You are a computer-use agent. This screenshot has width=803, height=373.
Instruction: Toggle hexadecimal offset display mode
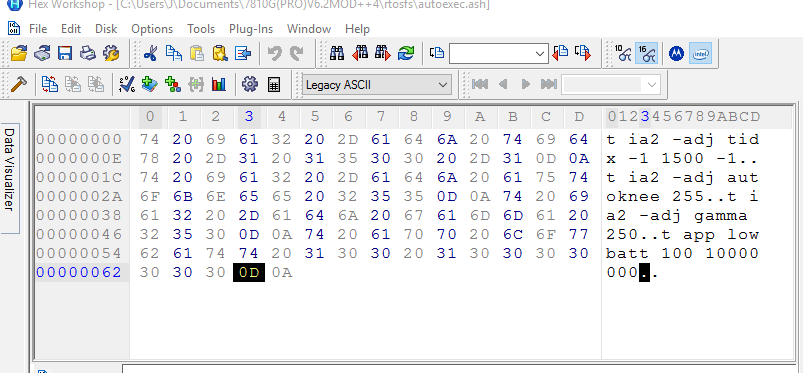coord(646,53)
